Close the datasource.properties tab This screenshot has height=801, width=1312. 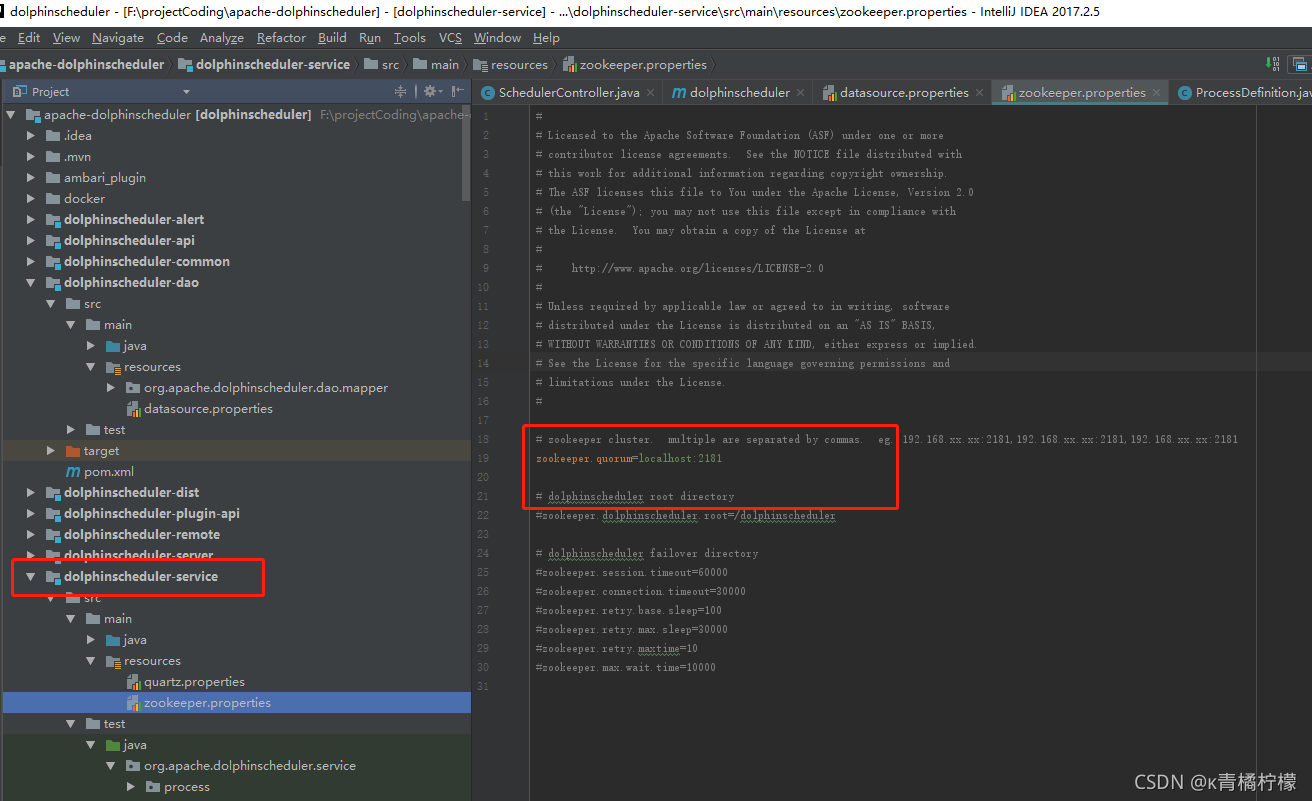tap(979, 93)
